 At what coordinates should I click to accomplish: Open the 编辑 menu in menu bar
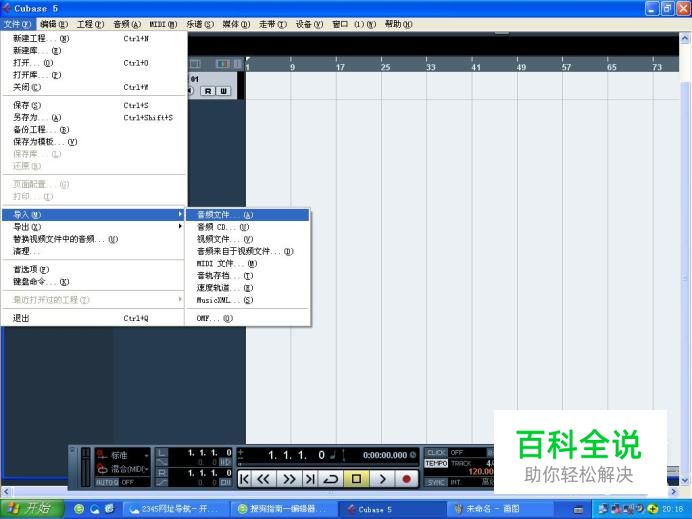[x=54, y=24]
